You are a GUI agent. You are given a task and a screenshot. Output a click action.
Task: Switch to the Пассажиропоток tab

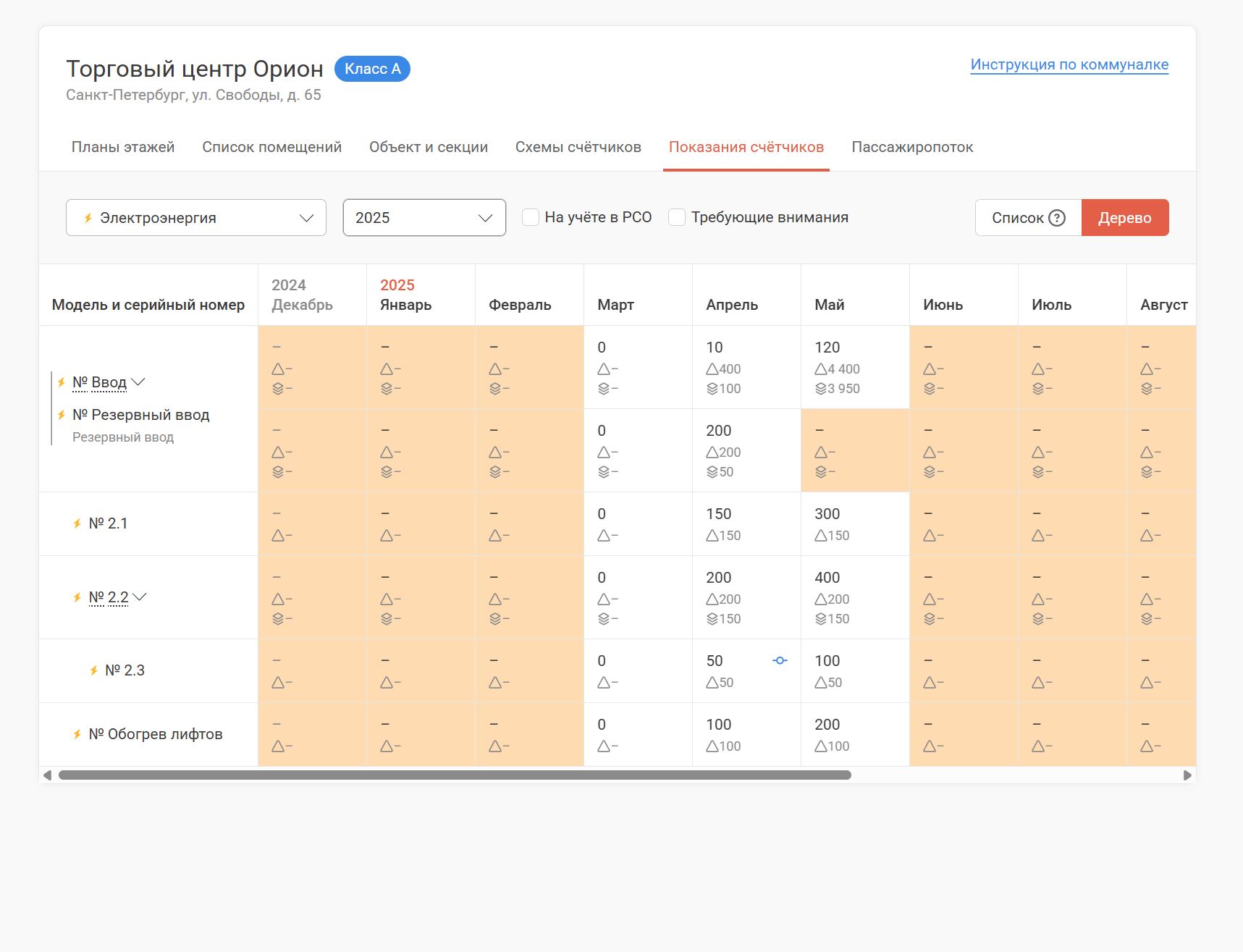912,147
